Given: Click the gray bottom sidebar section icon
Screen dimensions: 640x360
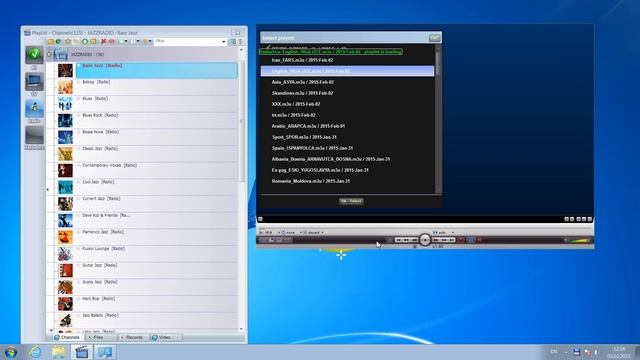Looking at the screenshot, I should tap(34, 135).
